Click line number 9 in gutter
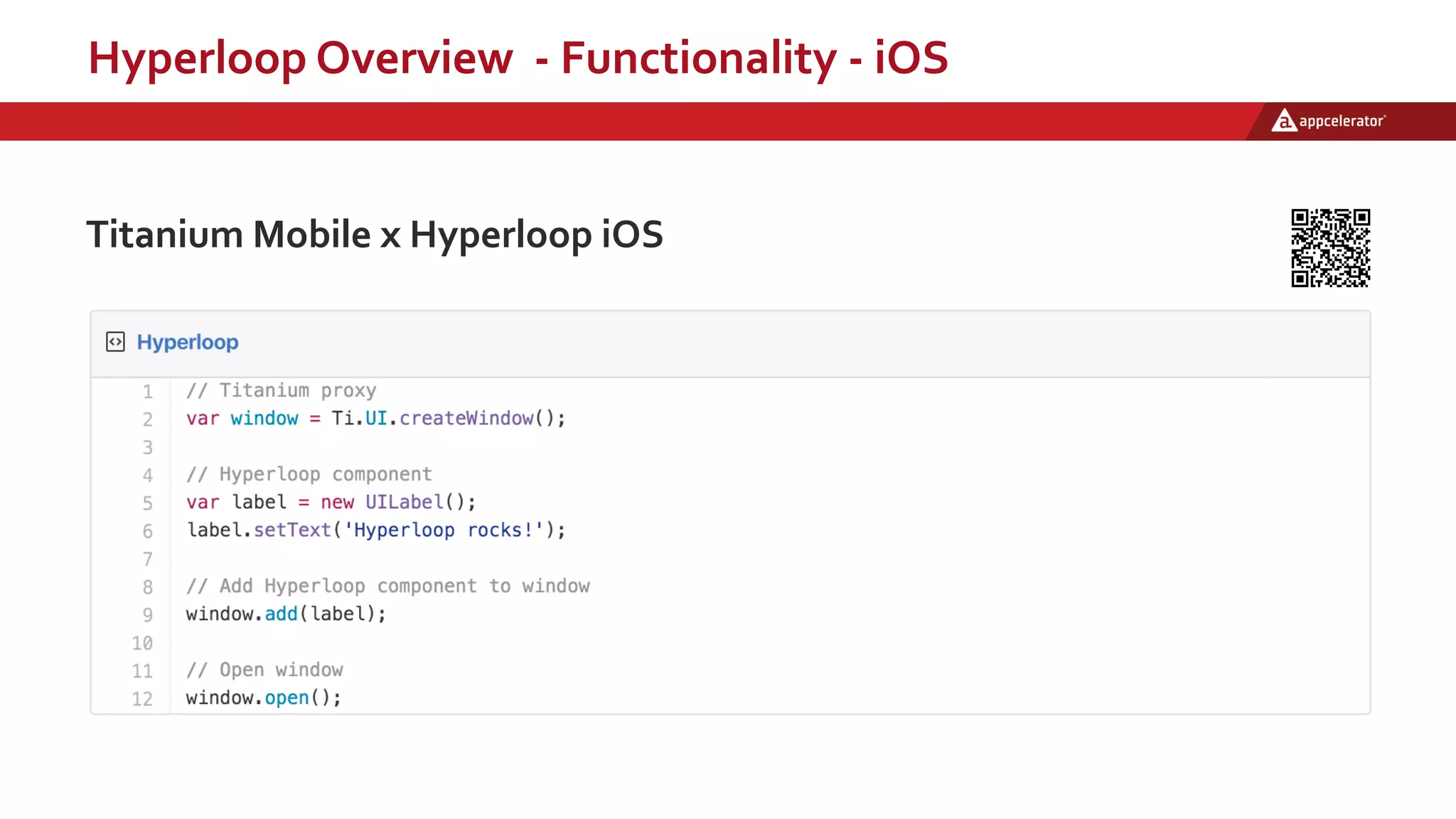The image size is (1456, 819). point(147,615)
